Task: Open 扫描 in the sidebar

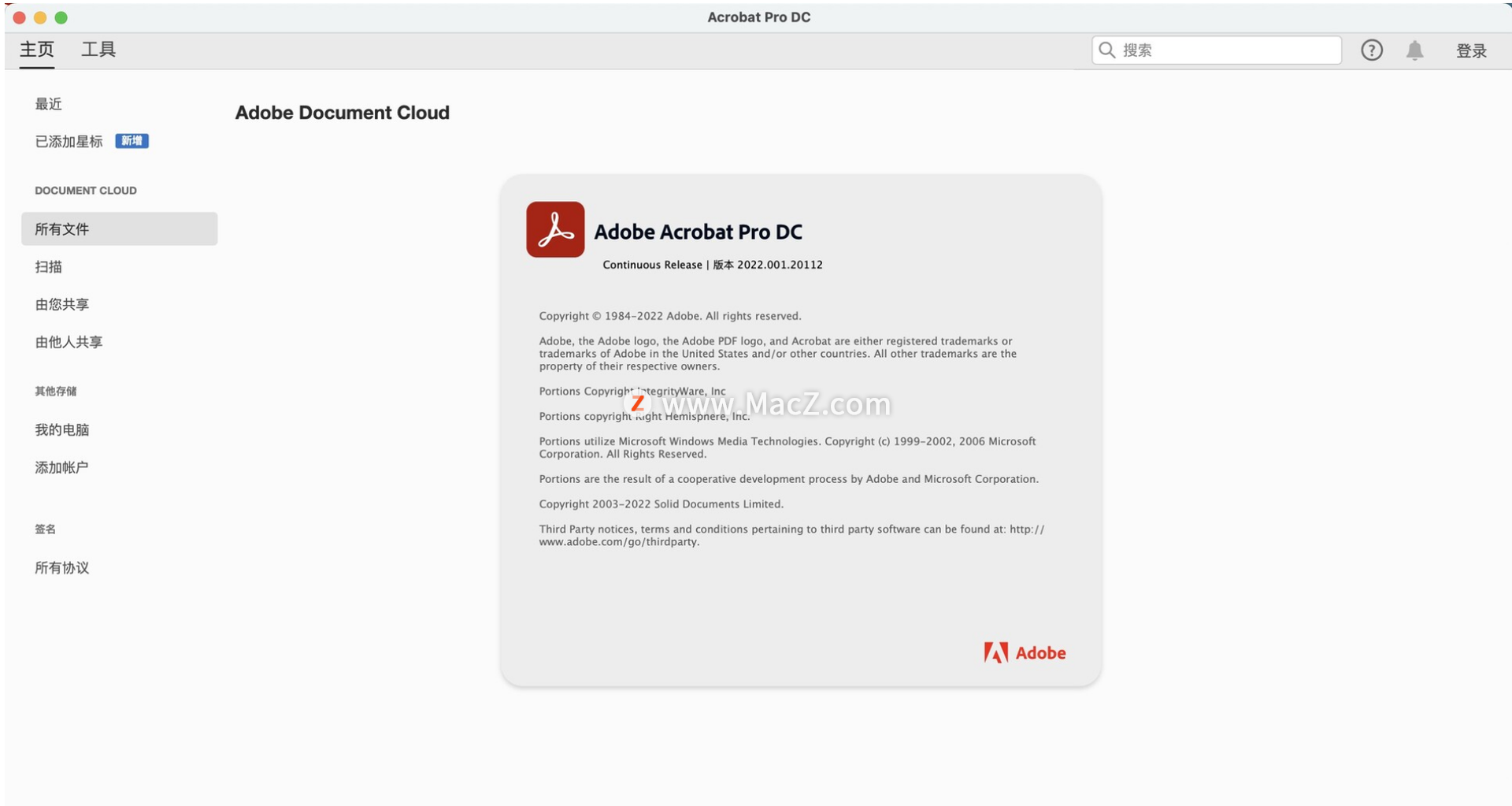Action: point(49,267)
